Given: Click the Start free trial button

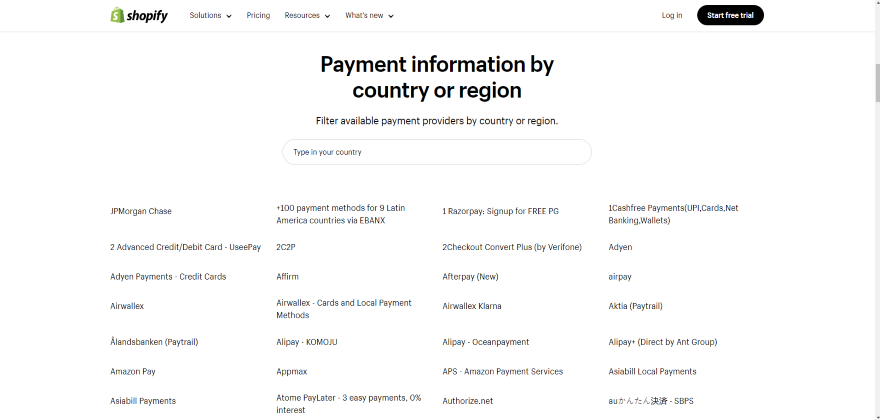Looking at the screenshot, I should click(730, 15).
